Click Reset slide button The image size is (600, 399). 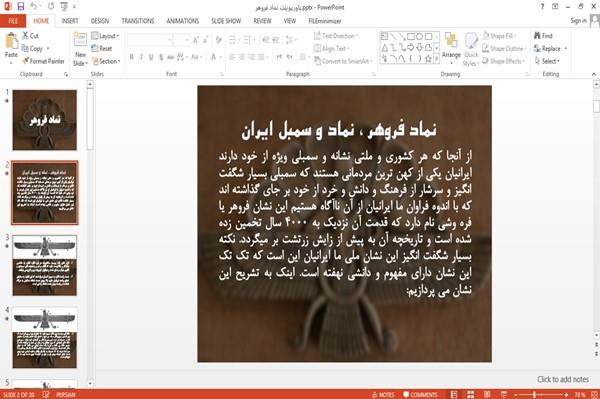coord(102,49)
